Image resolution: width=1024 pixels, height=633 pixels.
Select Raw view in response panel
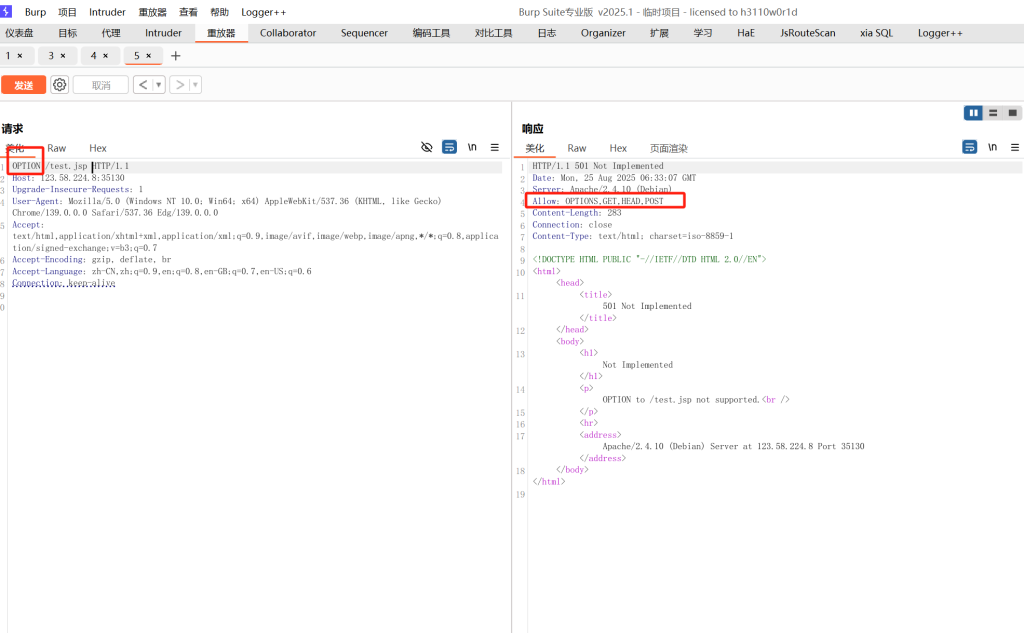pos(577,148)
